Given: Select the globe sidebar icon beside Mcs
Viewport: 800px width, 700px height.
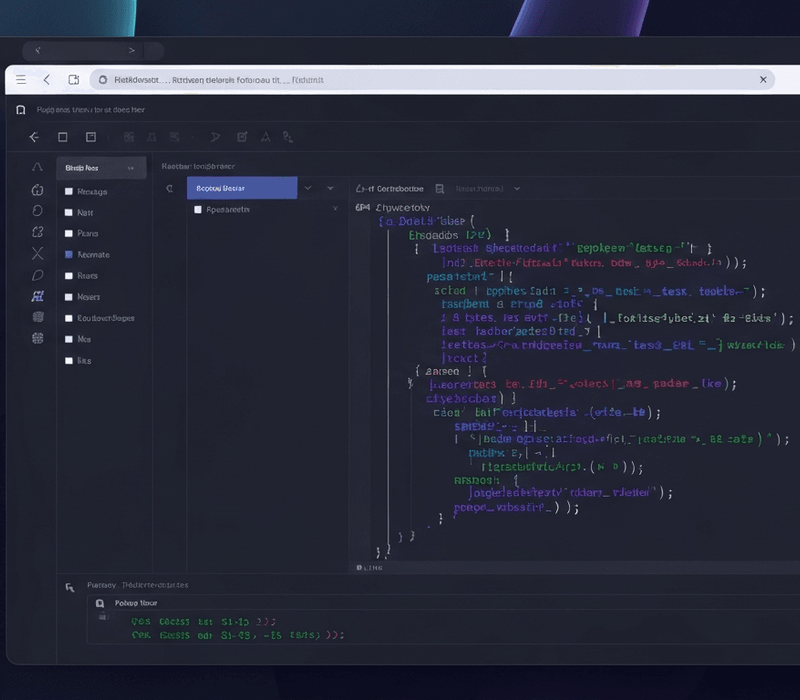Looking at the screenshot, I should pos(38,338).
